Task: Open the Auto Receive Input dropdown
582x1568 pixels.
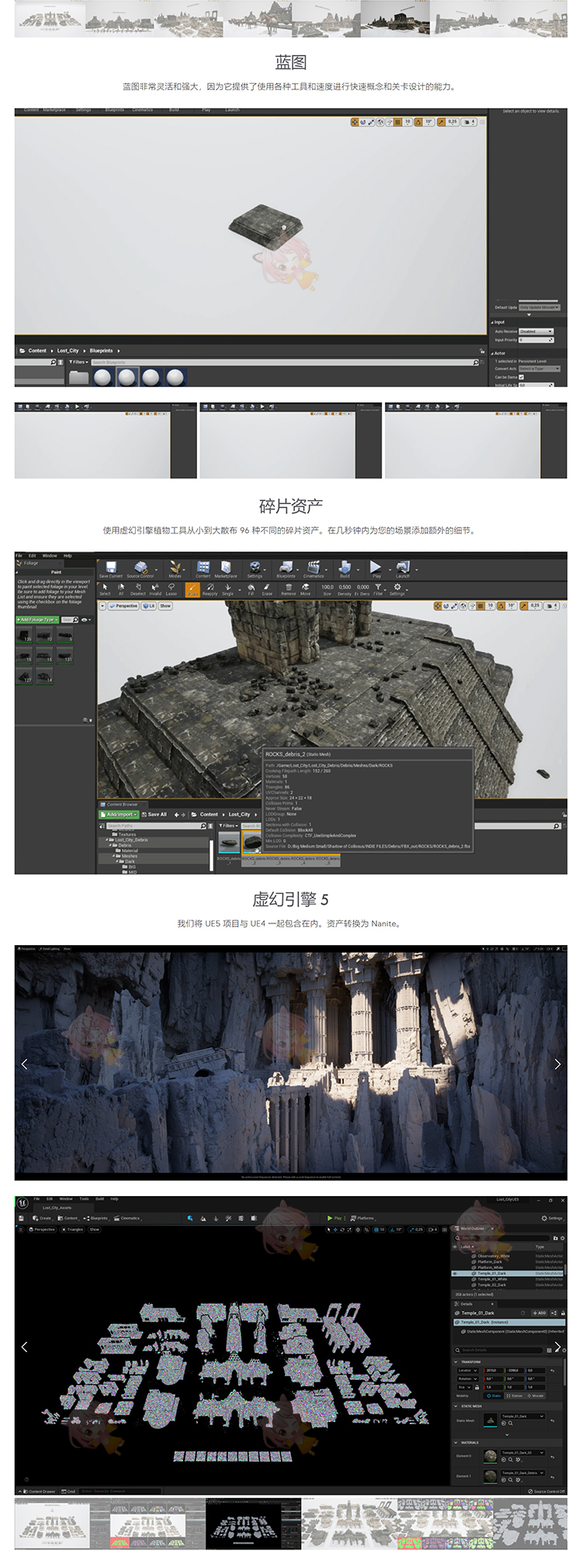Action: (536, 332)
